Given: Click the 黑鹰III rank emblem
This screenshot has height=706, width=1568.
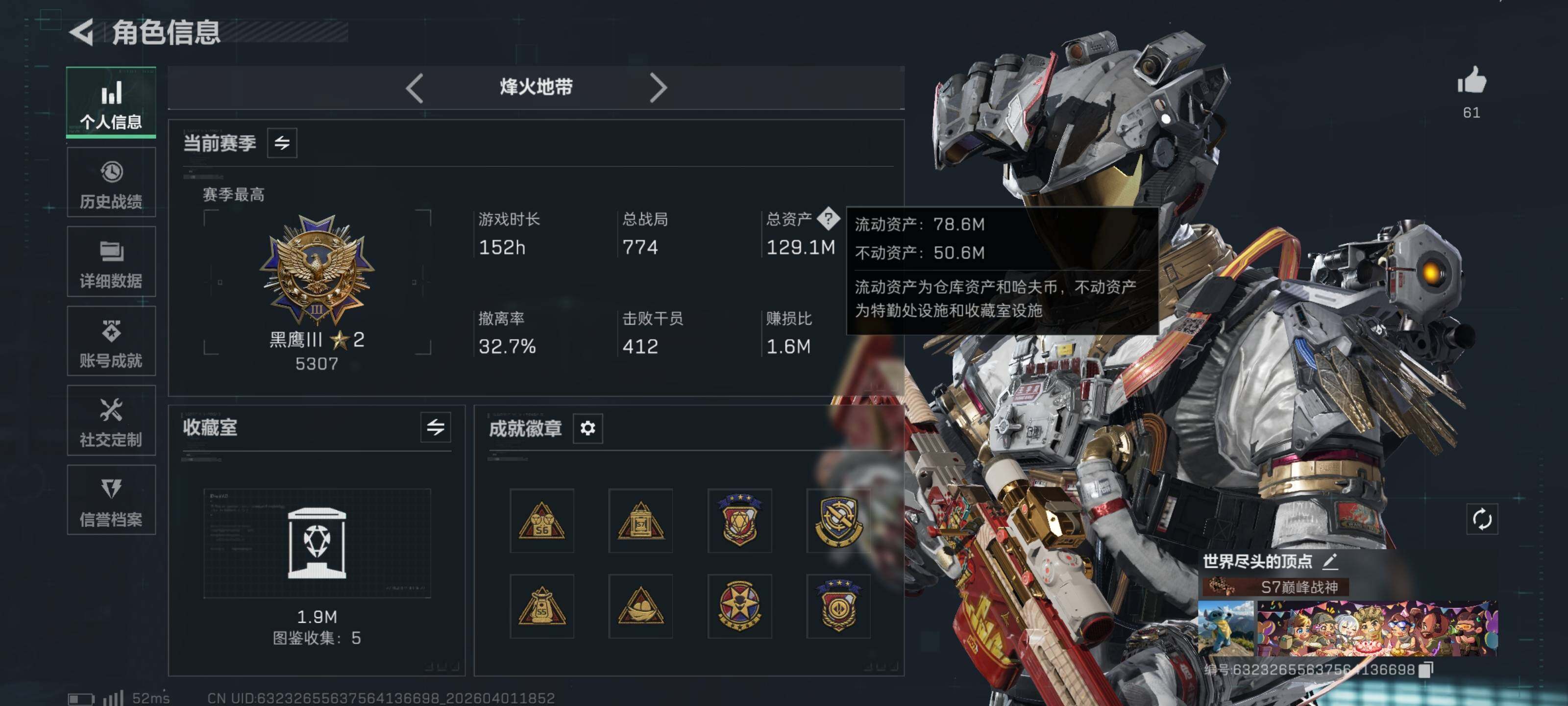Looking at the screenshot, I should pos(317,269).
